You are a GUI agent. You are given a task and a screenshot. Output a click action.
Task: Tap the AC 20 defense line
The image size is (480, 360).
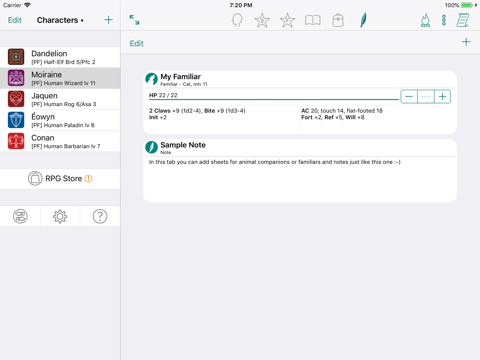click(342, 111)
